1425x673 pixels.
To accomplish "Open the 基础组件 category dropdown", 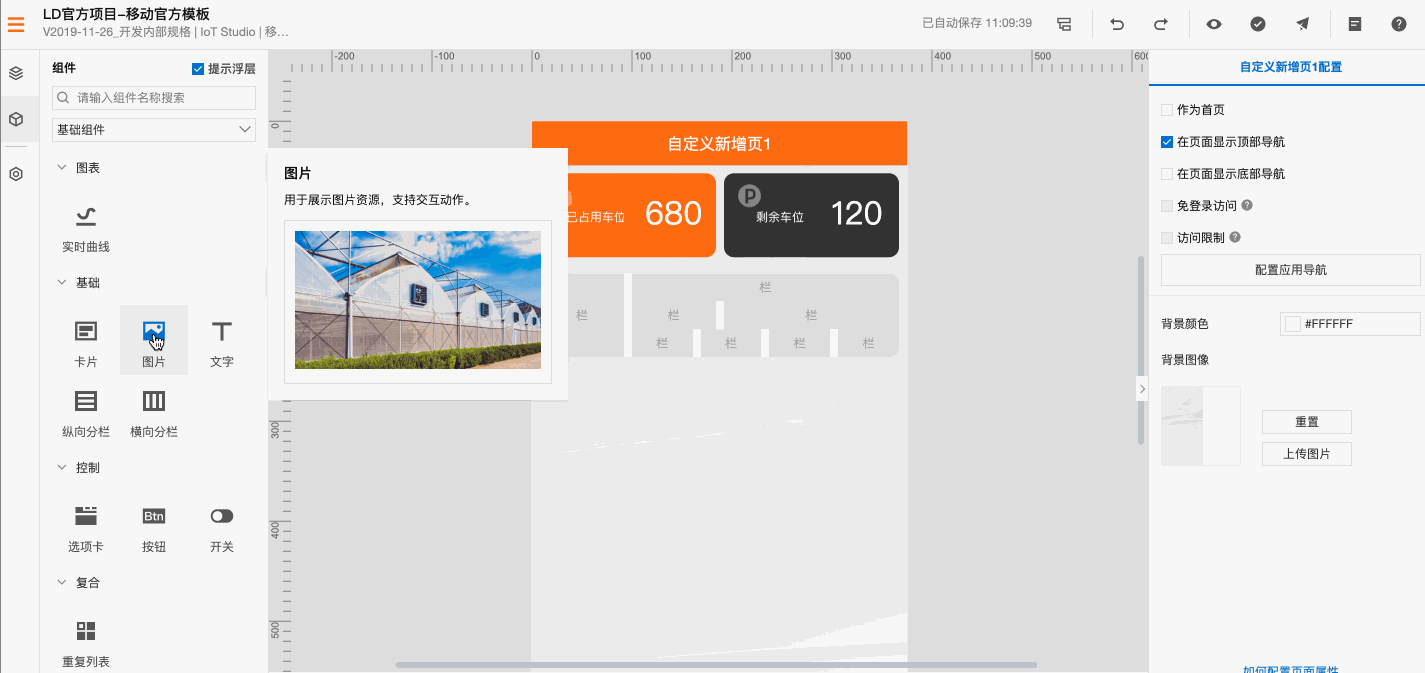I will (154, 130).
